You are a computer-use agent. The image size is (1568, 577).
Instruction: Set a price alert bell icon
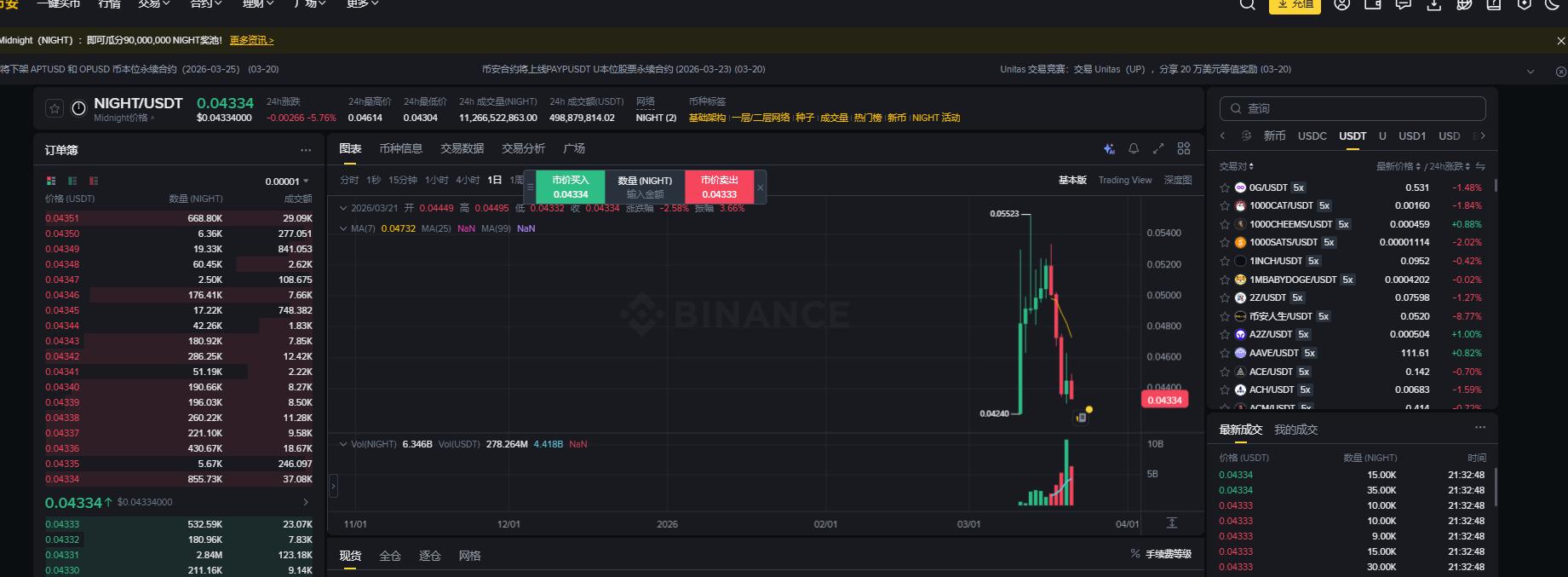click(x=1134, y=148)
